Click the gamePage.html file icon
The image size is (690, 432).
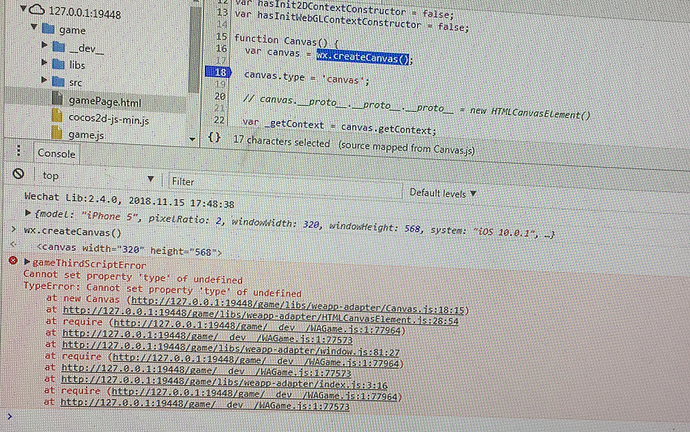coord(57,98)
